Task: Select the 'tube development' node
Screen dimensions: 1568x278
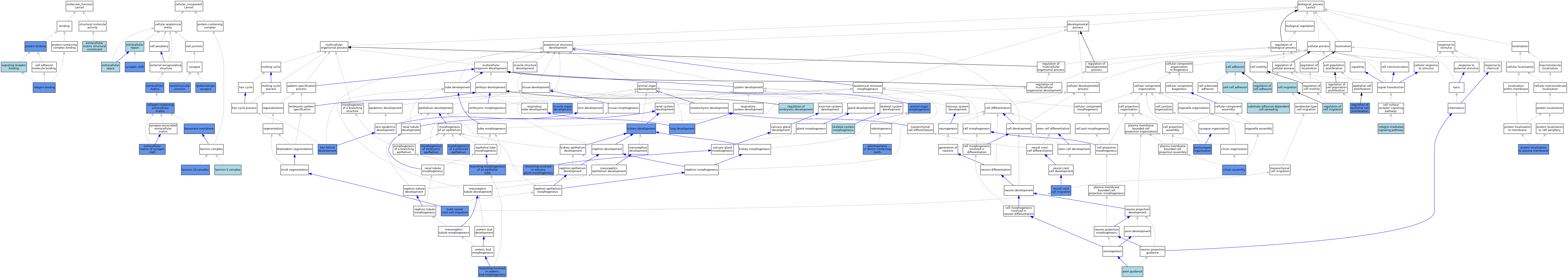Action: (457, 88)
